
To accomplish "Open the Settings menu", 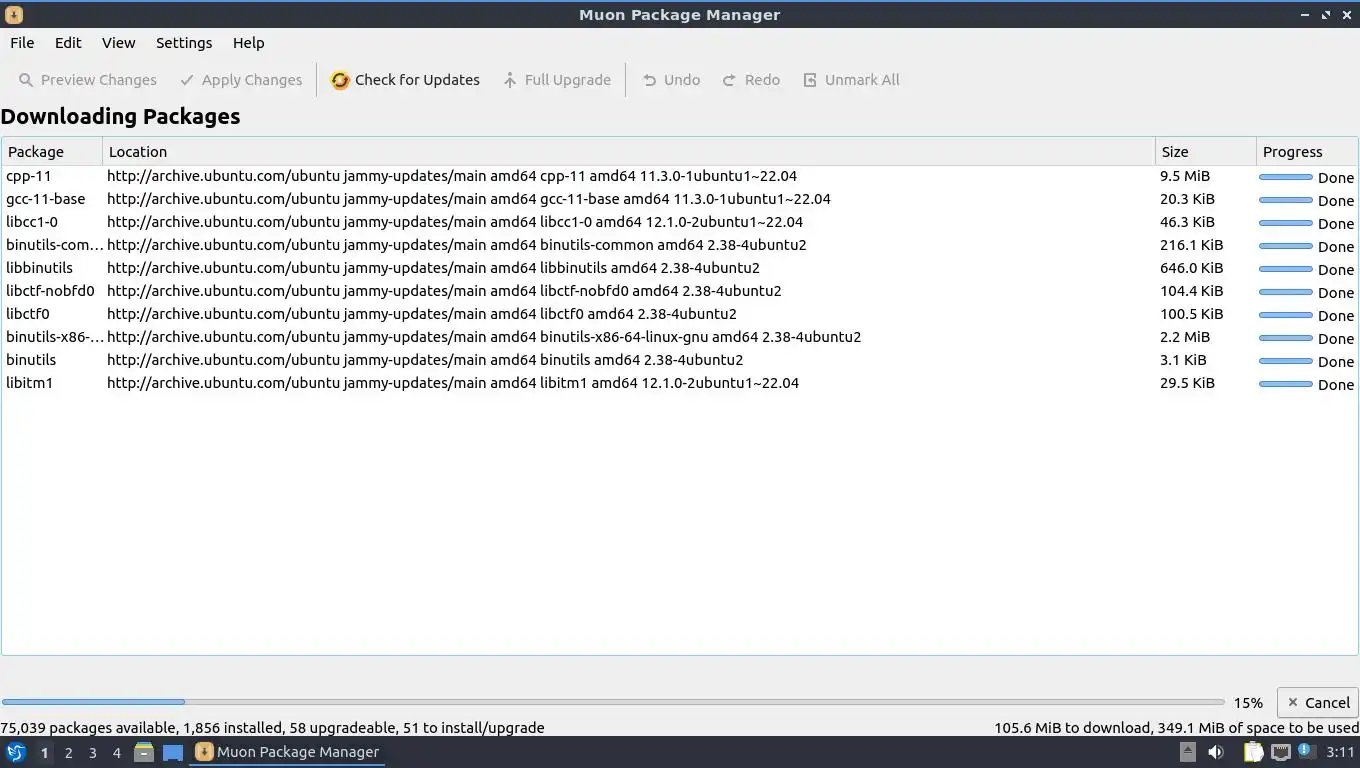I will [x=184, y=43].
